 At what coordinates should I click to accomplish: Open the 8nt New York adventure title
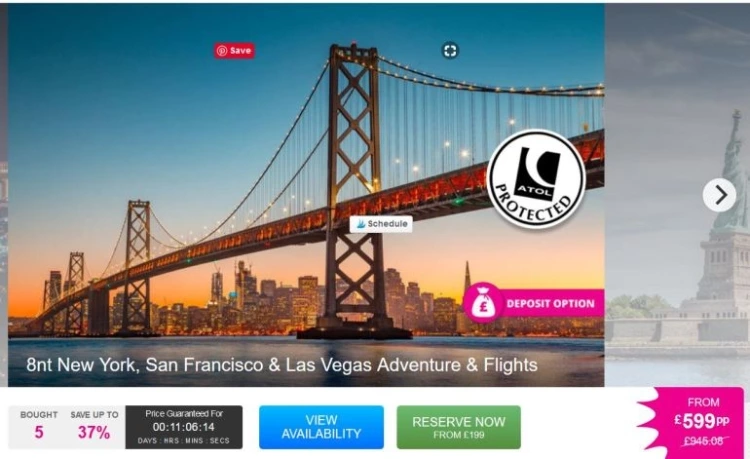(282, 365)
